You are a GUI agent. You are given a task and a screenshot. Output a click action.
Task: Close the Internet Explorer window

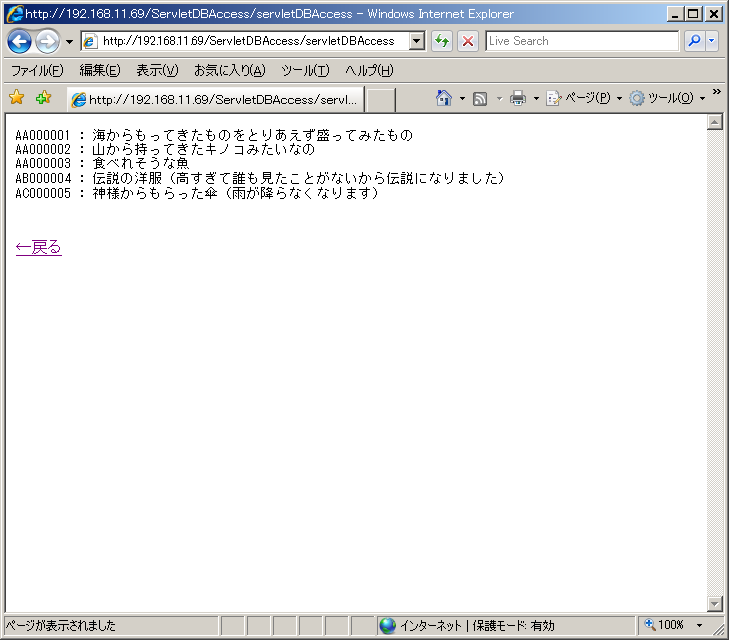coord(713,14)
